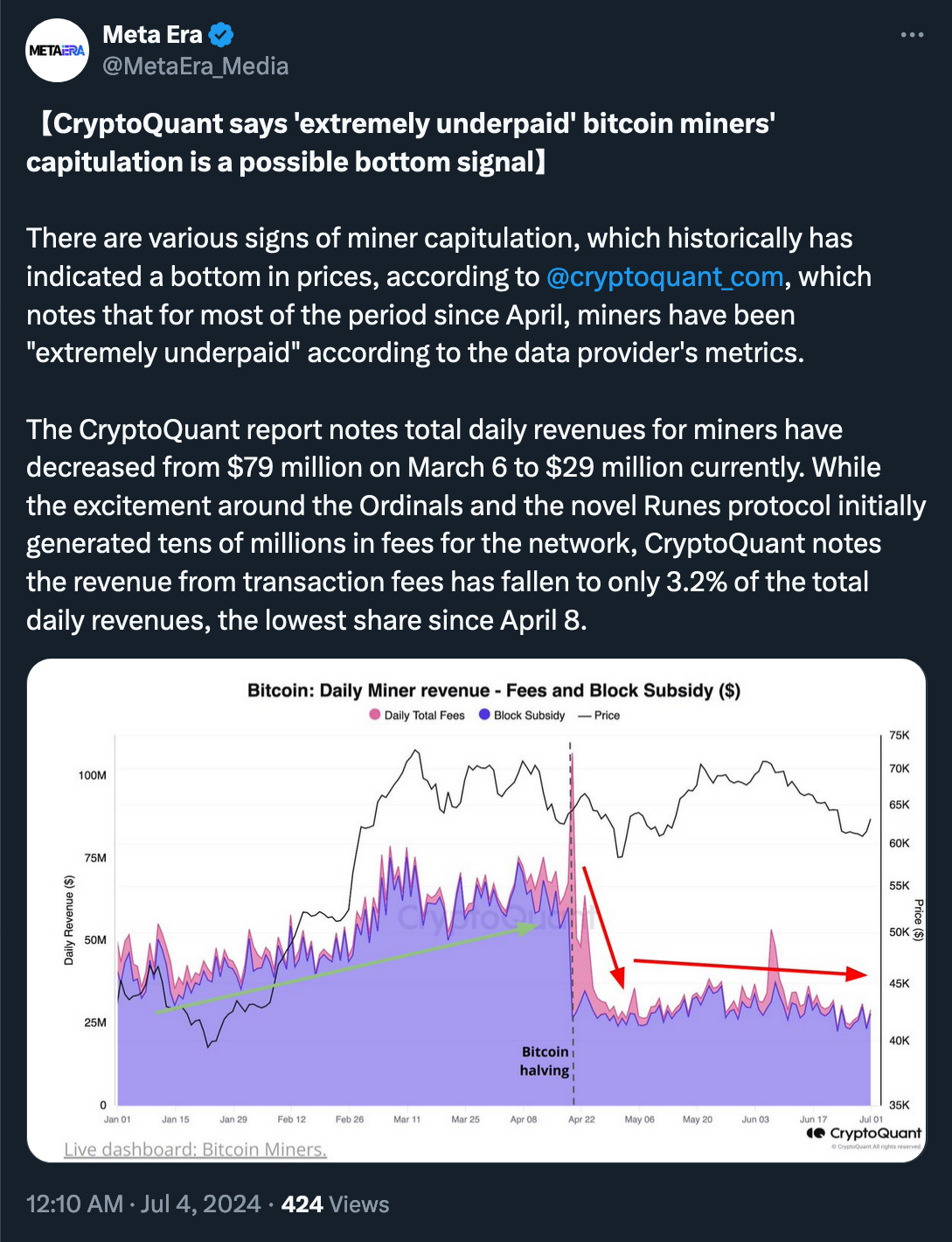This screenshot has width=952, height=1242.
Task: Click the 12:10 AM Jul 4, 2024 timestamp
Action: [x=143, y=1204]
